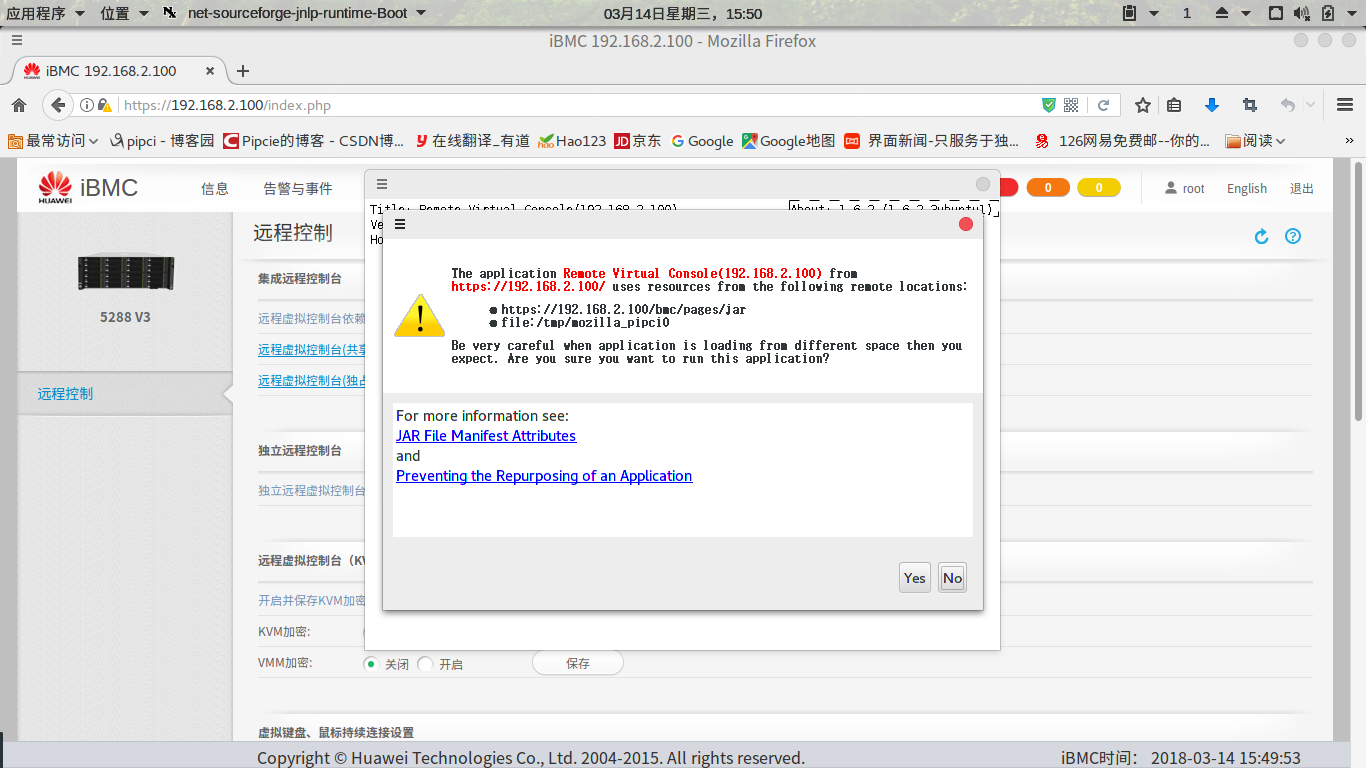This screenshot has height=768, width=1366.
Task: Open the Google地图 bookmark
Action: 788,141
